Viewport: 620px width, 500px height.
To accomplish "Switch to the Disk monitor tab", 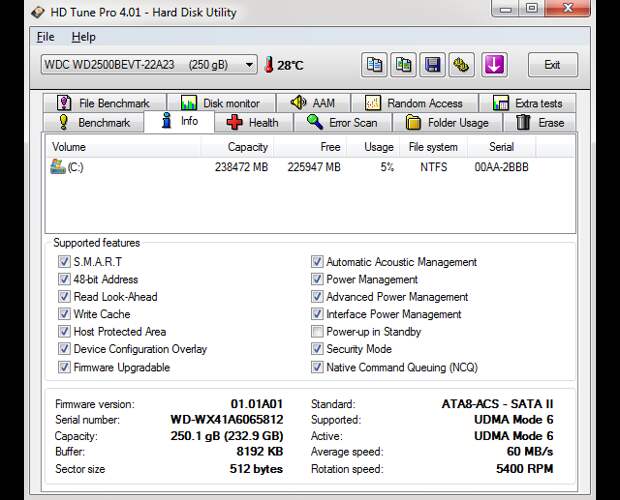I will tap(221, 103).
